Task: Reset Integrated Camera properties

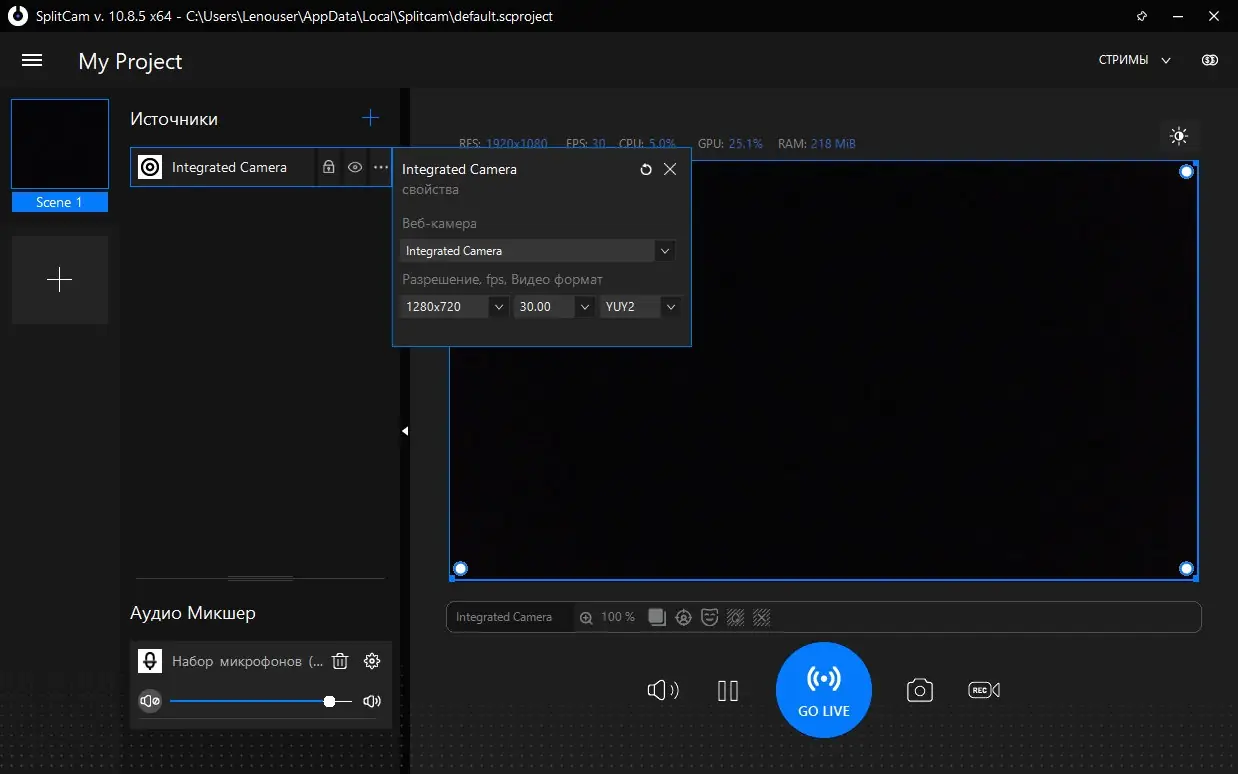Action: (646, 170)
